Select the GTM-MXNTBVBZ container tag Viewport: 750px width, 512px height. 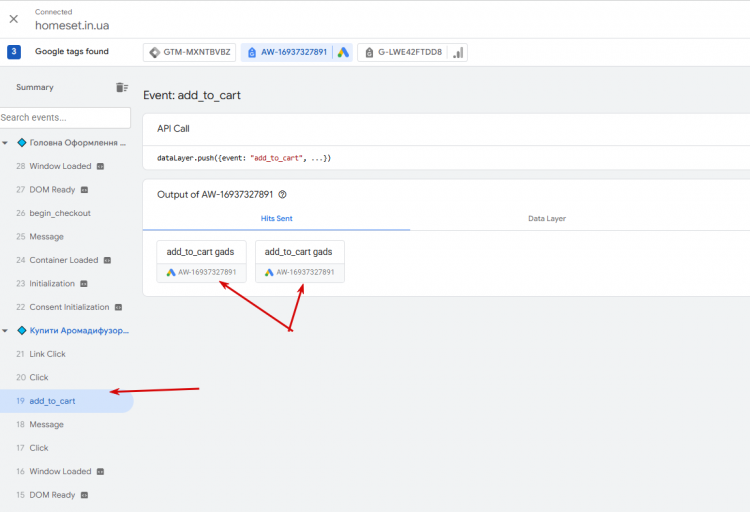point(189,52)
